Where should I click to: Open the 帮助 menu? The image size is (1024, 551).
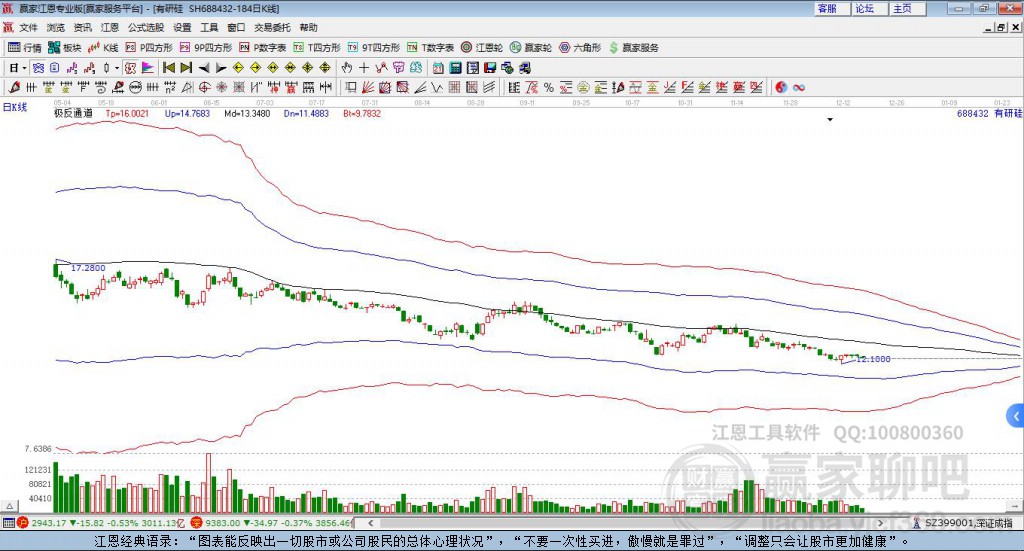tap(308, 27)
